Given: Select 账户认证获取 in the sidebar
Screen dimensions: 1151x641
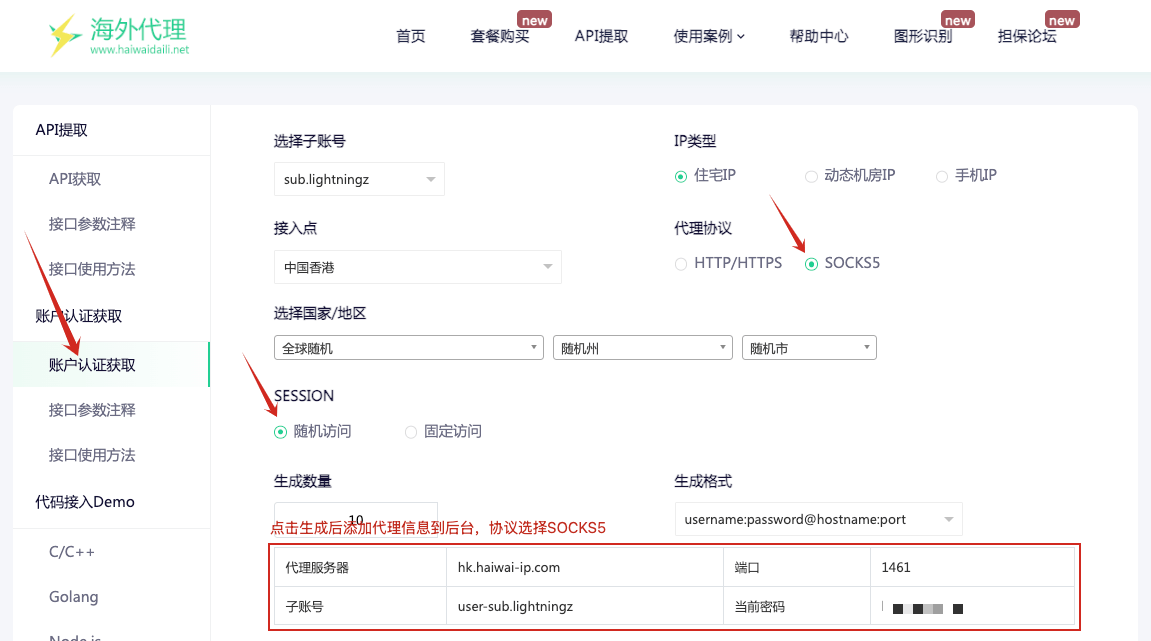Looking at the screenshot, I should 92,365.
